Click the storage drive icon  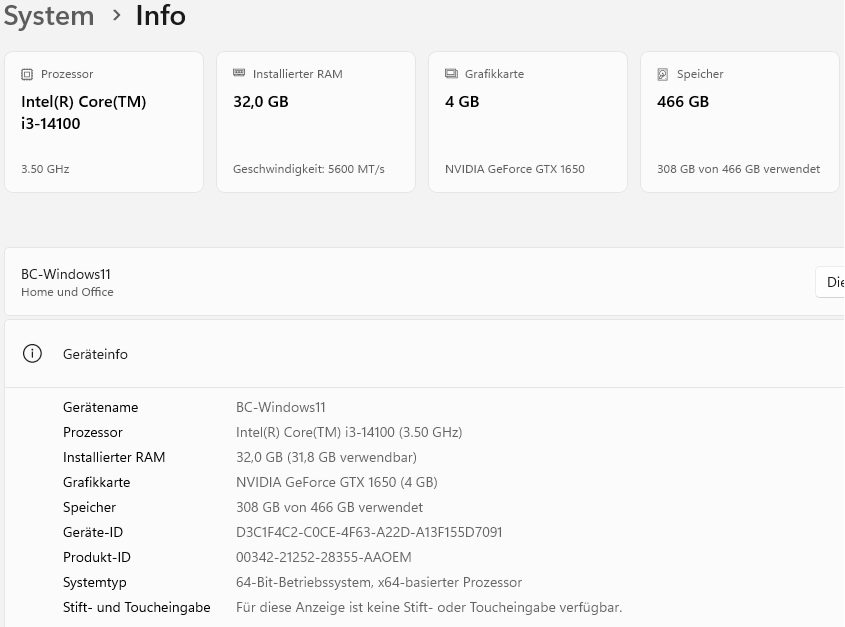tap(663, 74)
